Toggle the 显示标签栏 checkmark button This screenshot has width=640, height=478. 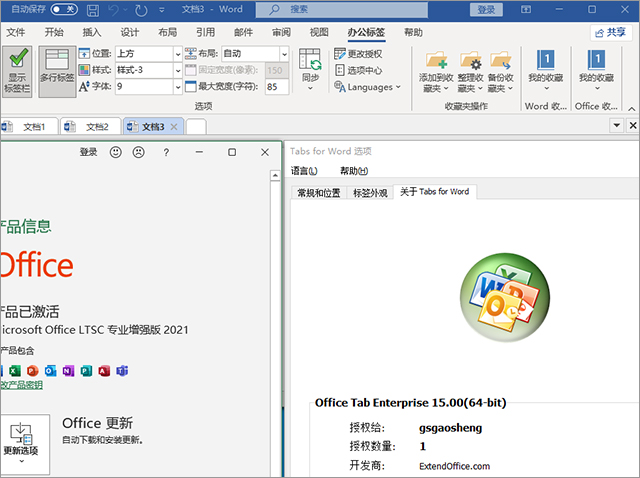point(17,71)
